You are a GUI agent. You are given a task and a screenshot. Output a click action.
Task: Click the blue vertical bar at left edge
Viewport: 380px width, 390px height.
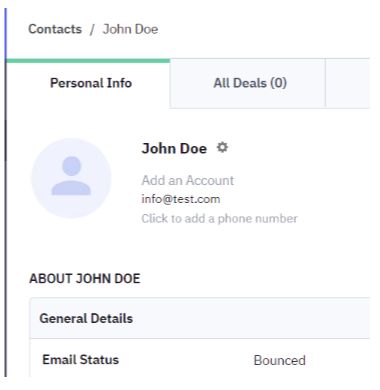point(6,33)
